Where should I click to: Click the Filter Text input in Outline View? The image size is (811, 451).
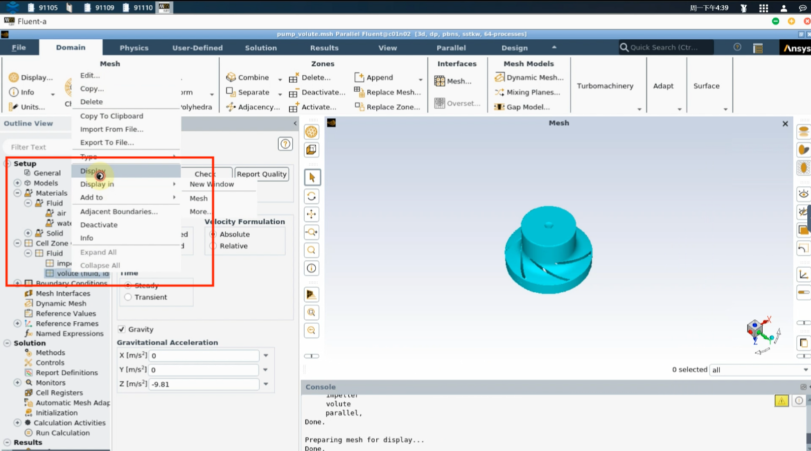[x=39, y=147]
